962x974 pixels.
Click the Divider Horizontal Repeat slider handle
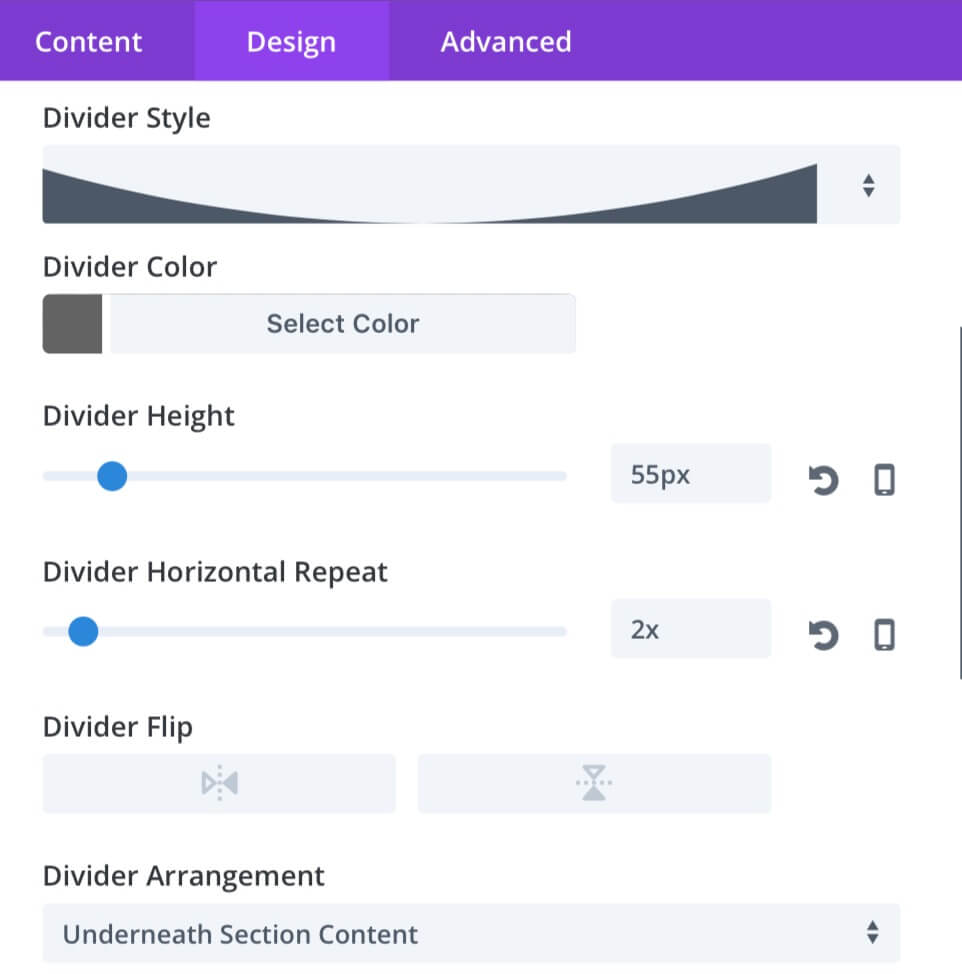83,632
